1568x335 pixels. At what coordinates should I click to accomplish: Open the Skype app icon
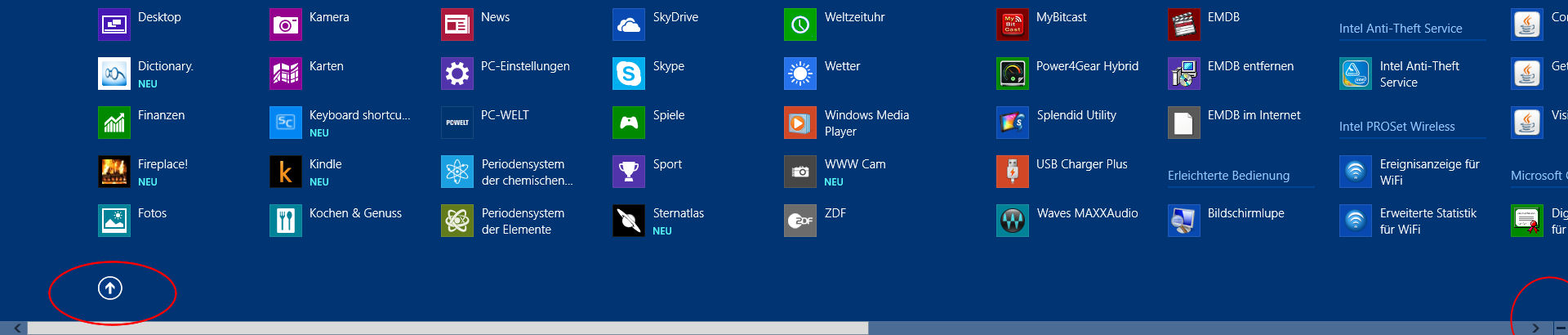click(628, 74)
